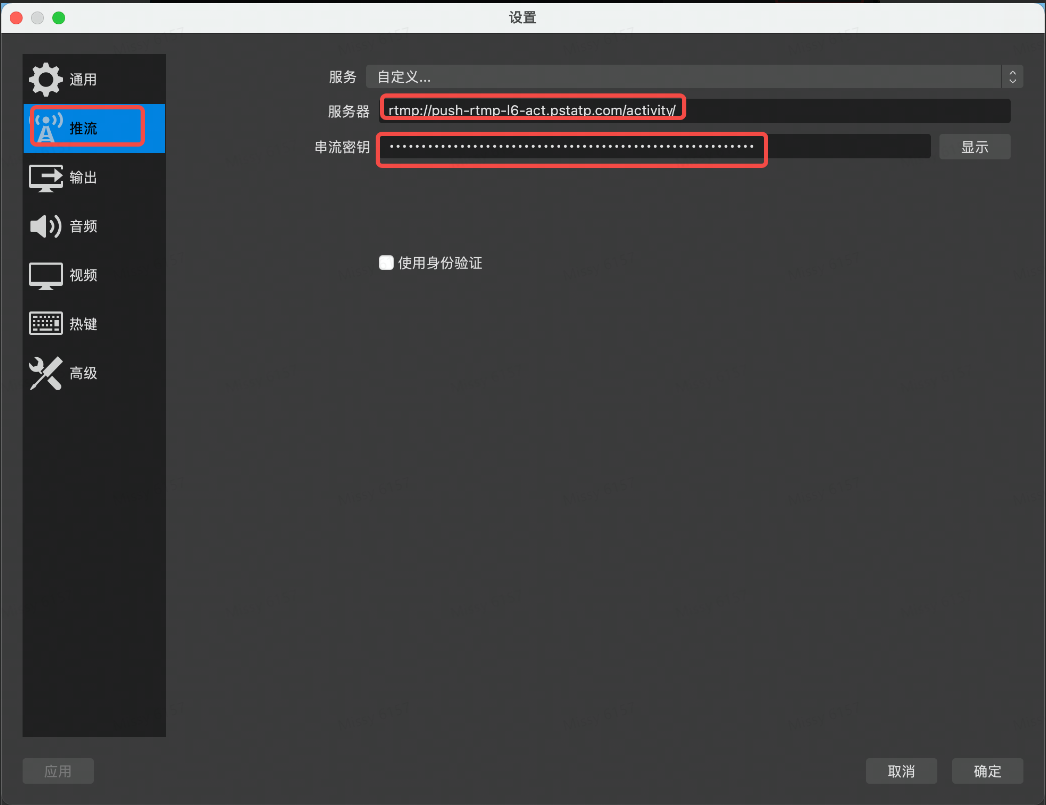This screenshot has width=1046, height=805.
Task: Open the 高级 advanced tools icon
Action: (45, 373)
